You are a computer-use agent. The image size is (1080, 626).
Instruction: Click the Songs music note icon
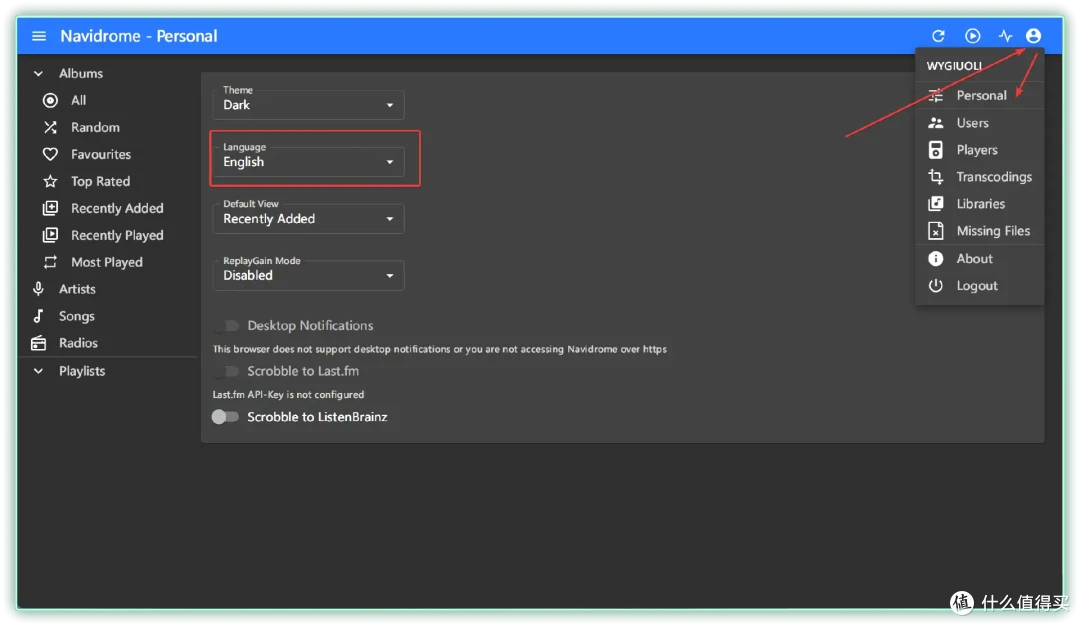[39, 316]
